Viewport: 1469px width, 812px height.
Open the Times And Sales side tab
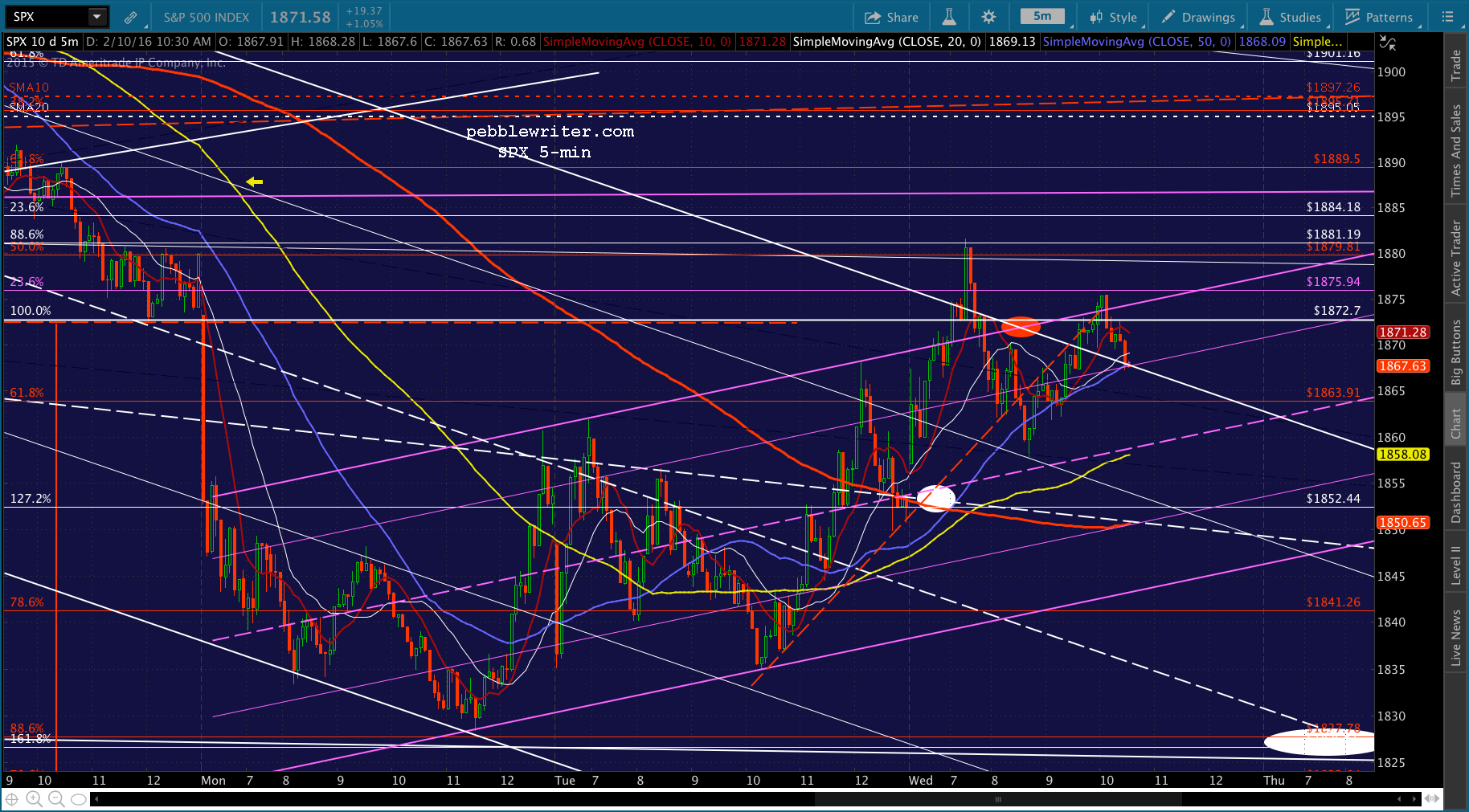pos(1455,150)
